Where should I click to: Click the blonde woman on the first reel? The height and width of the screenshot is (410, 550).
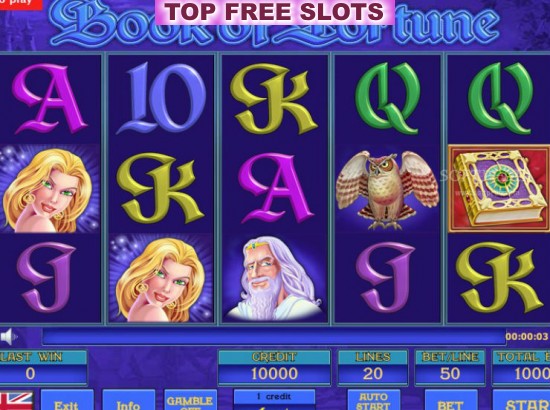point(49,189)
